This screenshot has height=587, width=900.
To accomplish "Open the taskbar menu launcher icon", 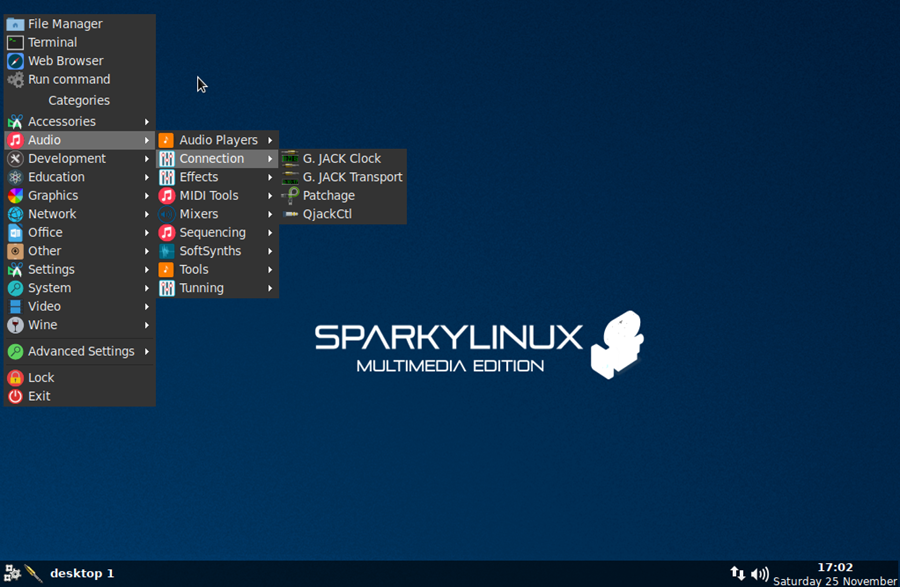I will pyautogui.click(x=12, y=573).
